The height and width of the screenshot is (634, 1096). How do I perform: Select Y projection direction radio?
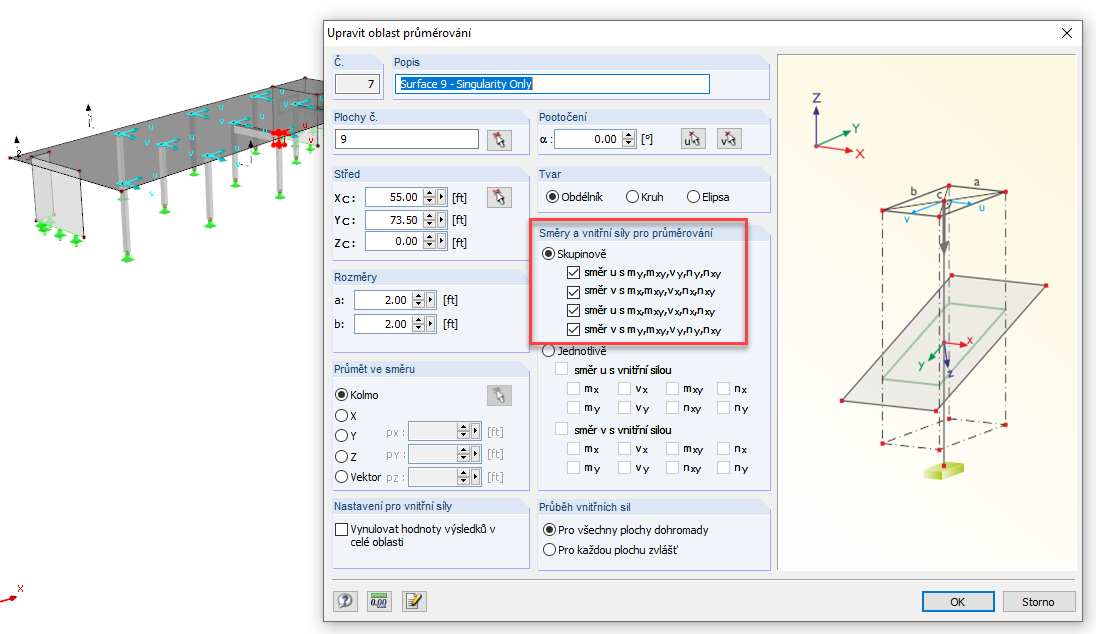coord(342,435)
